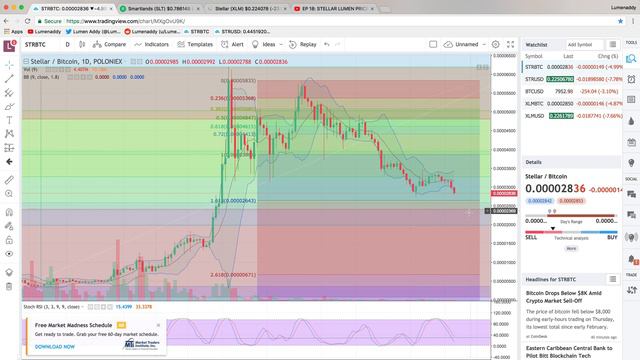
Task: Click DOWNLOAD NOW in the ad
Action: coord(55,347)
